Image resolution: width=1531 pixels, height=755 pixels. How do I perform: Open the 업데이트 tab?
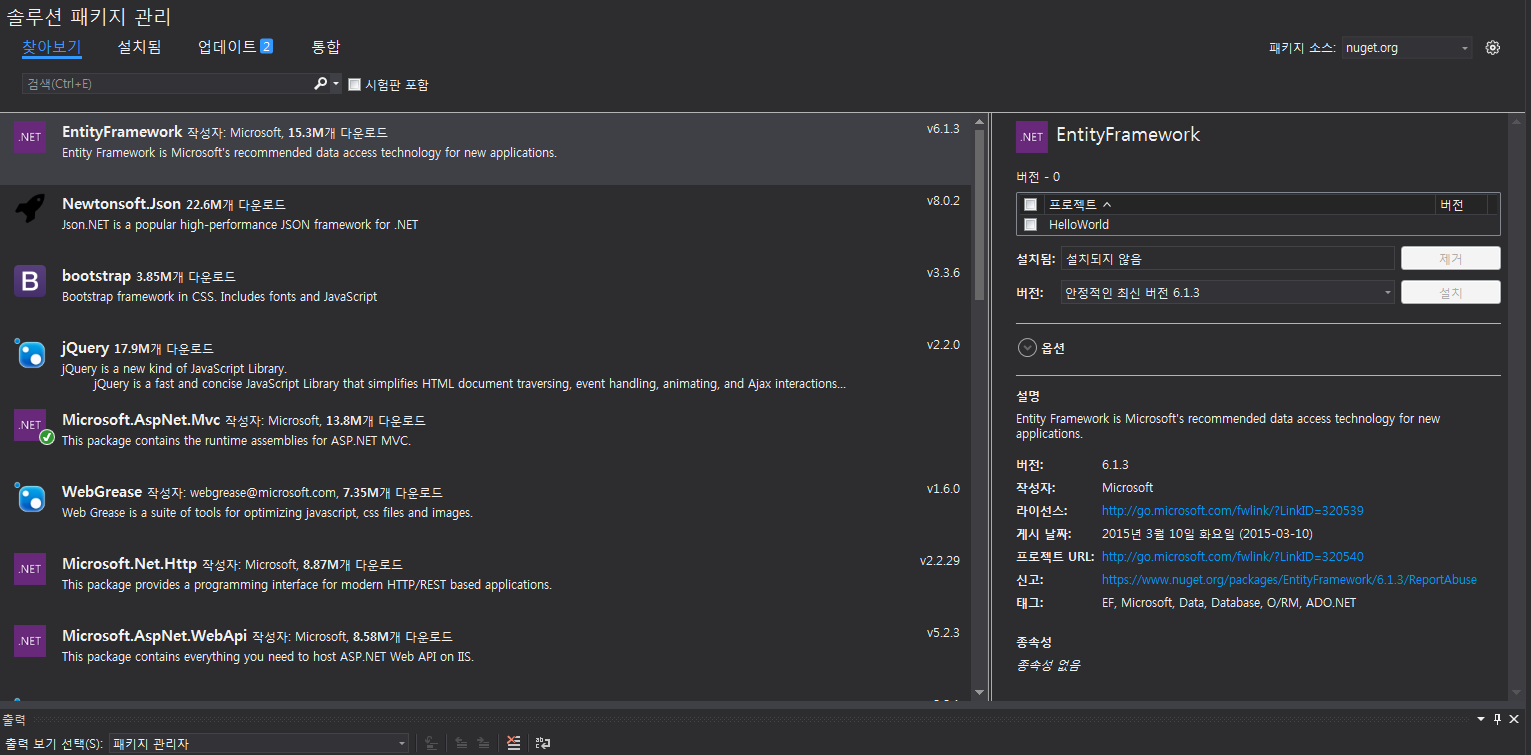pos(226,47)
